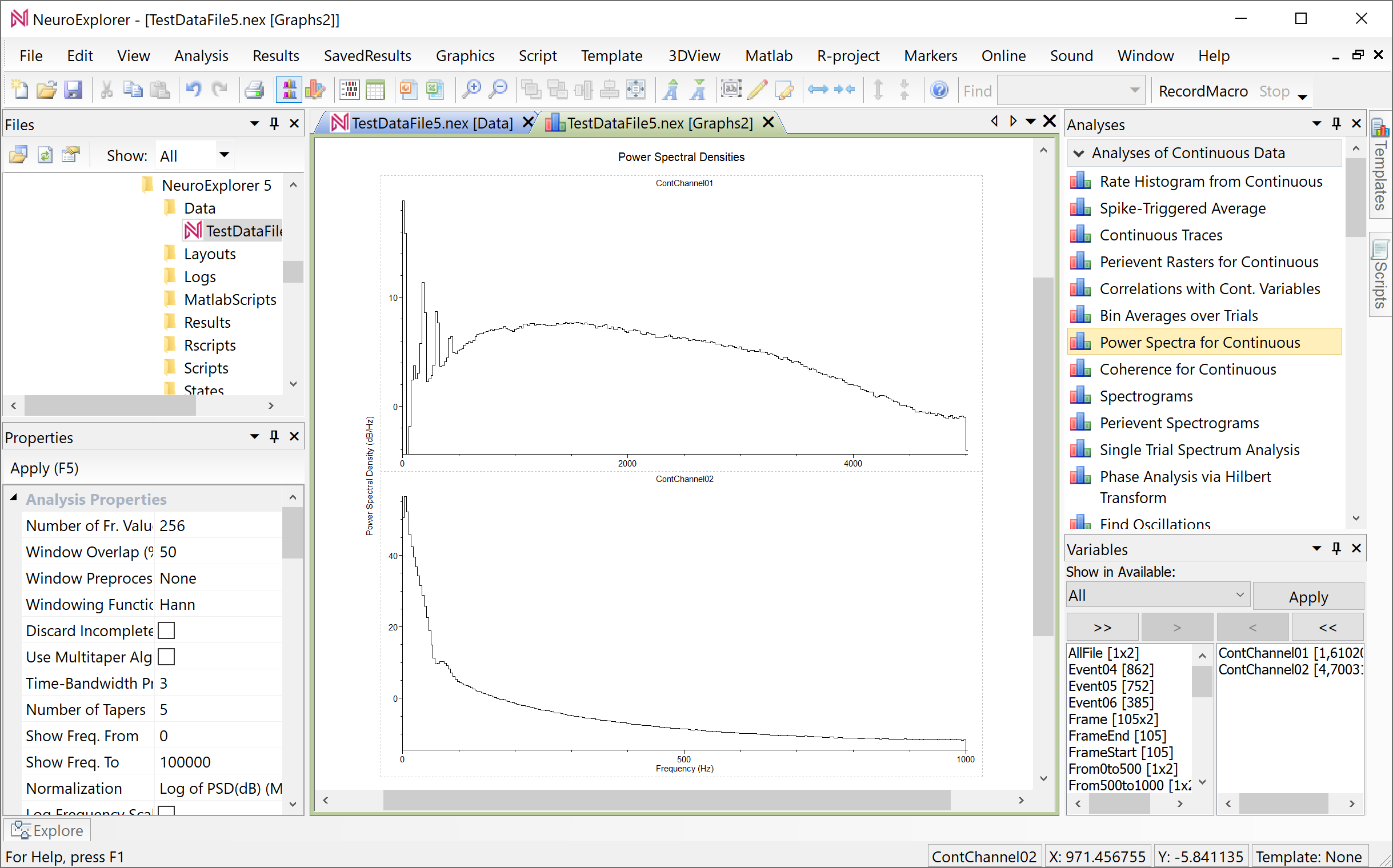Enable Discard Incomplete checkbox
The height and width of the screenshot is (868, 1393).
coord(167,630)
